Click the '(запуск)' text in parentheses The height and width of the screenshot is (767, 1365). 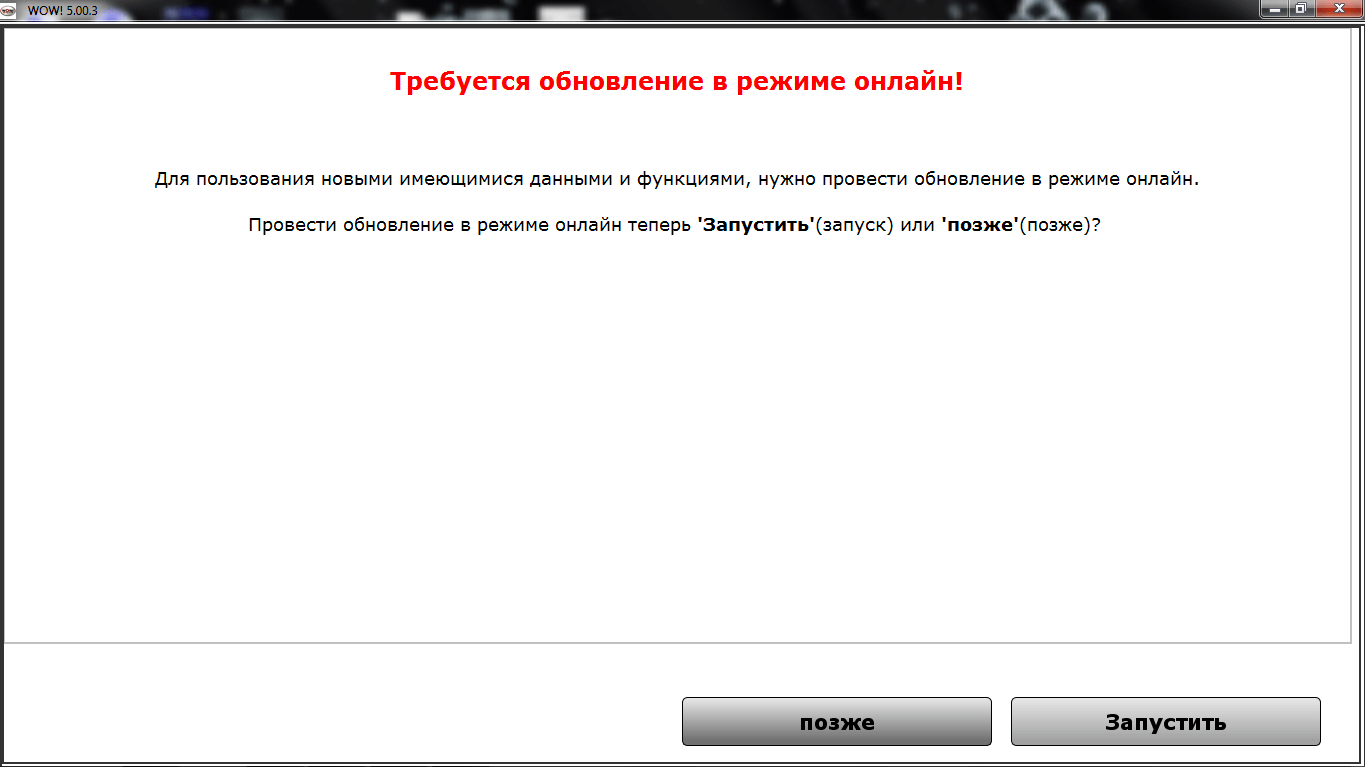coord(854,225)
